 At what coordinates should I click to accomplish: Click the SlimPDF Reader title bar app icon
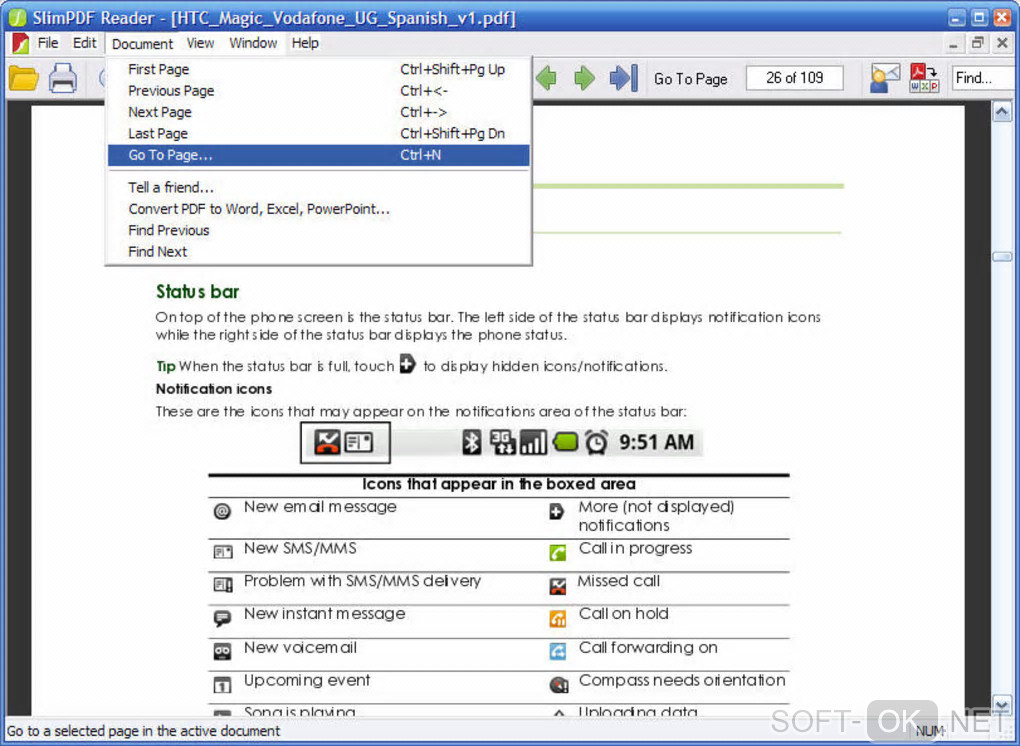point(18,18)
